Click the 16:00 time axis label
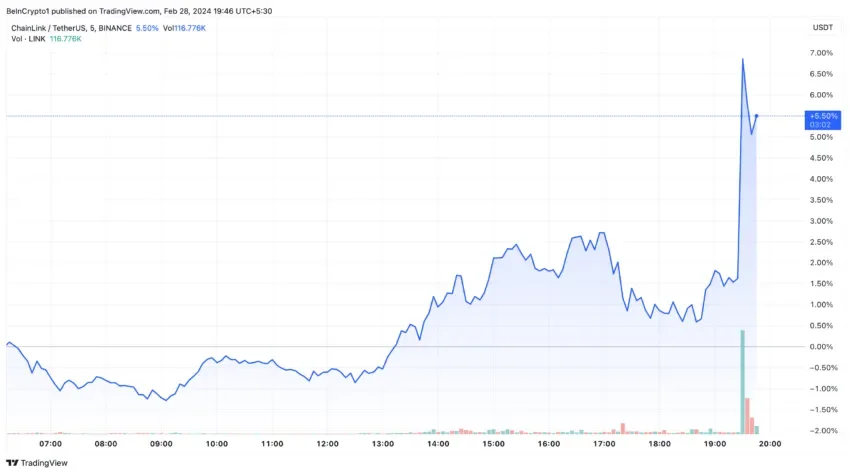 (549, 444)
